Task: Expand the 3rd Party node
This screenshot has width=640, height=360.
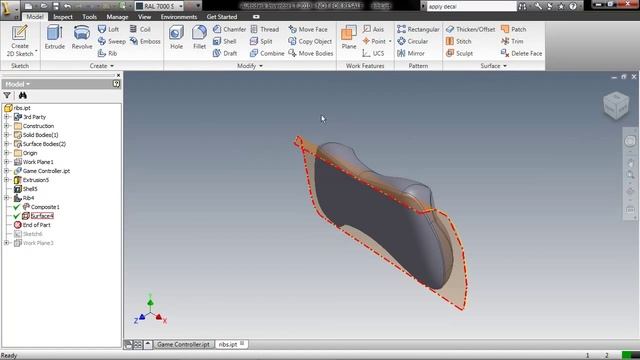Action: pyautogui.click(x=7, y=117)
